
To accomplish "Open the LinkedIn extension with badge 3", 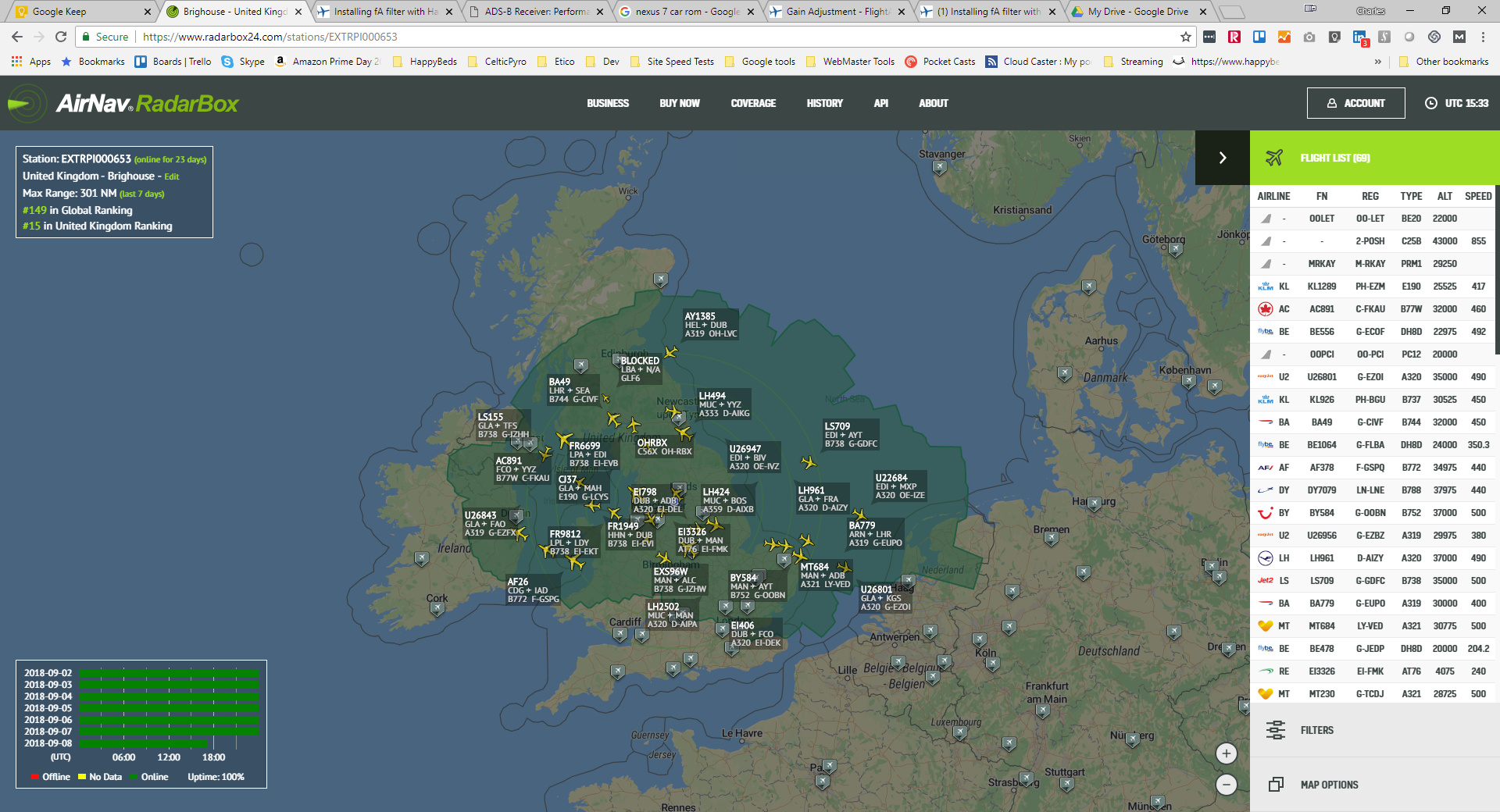I will [1360, 37].
